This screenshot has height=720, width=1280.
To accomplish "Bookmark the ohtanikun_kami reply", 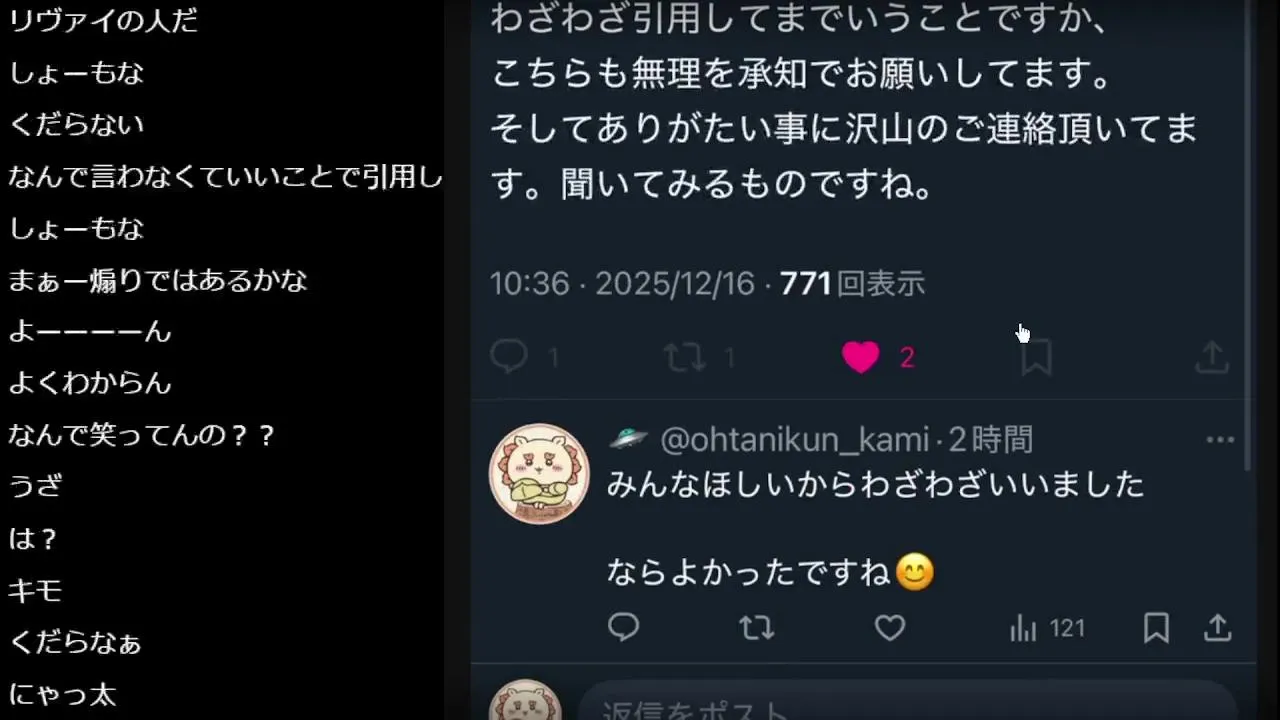I will click(1156, 628).
